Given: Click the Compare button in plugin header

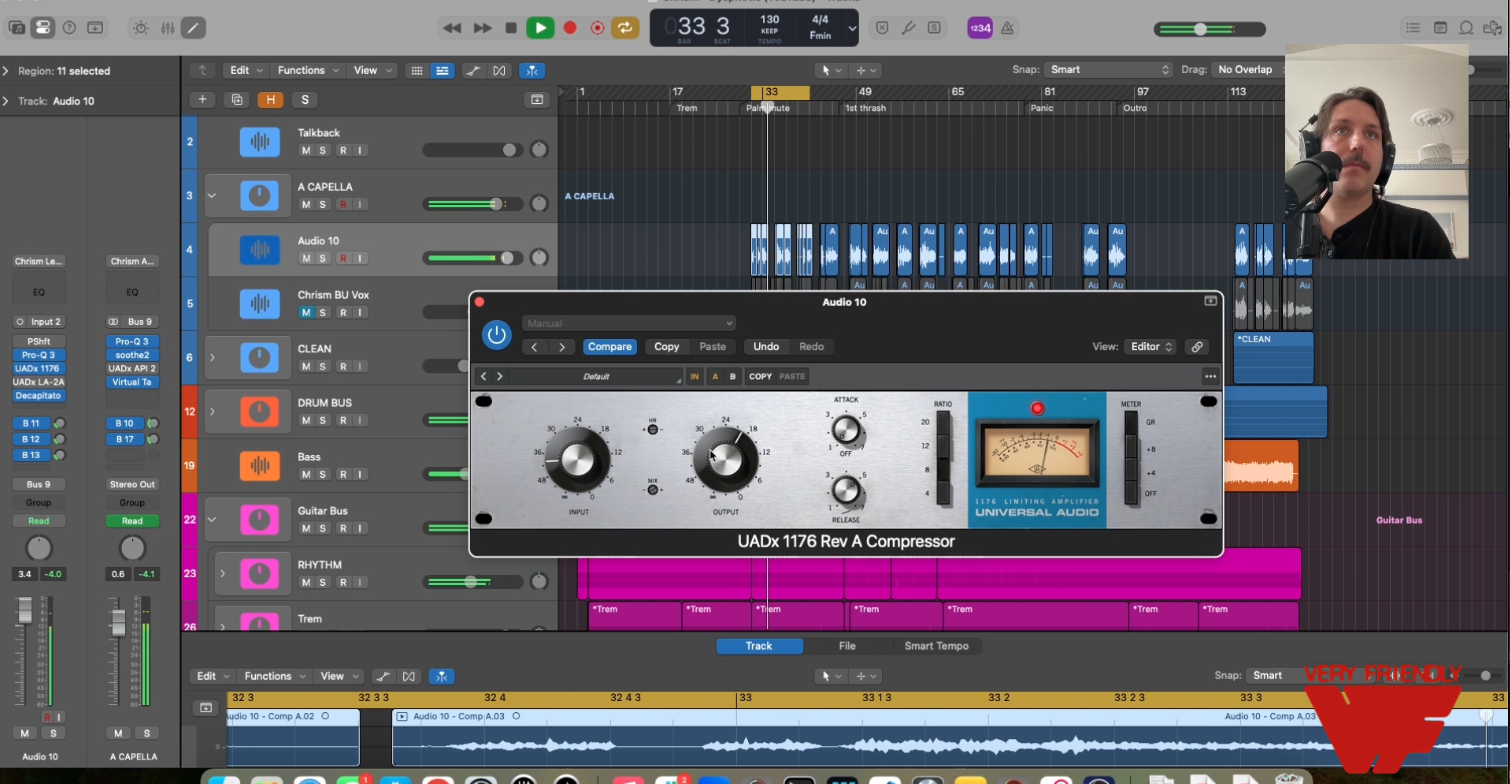Looking at the screenshot, I should pyautogui.click(x=609, y=347).
